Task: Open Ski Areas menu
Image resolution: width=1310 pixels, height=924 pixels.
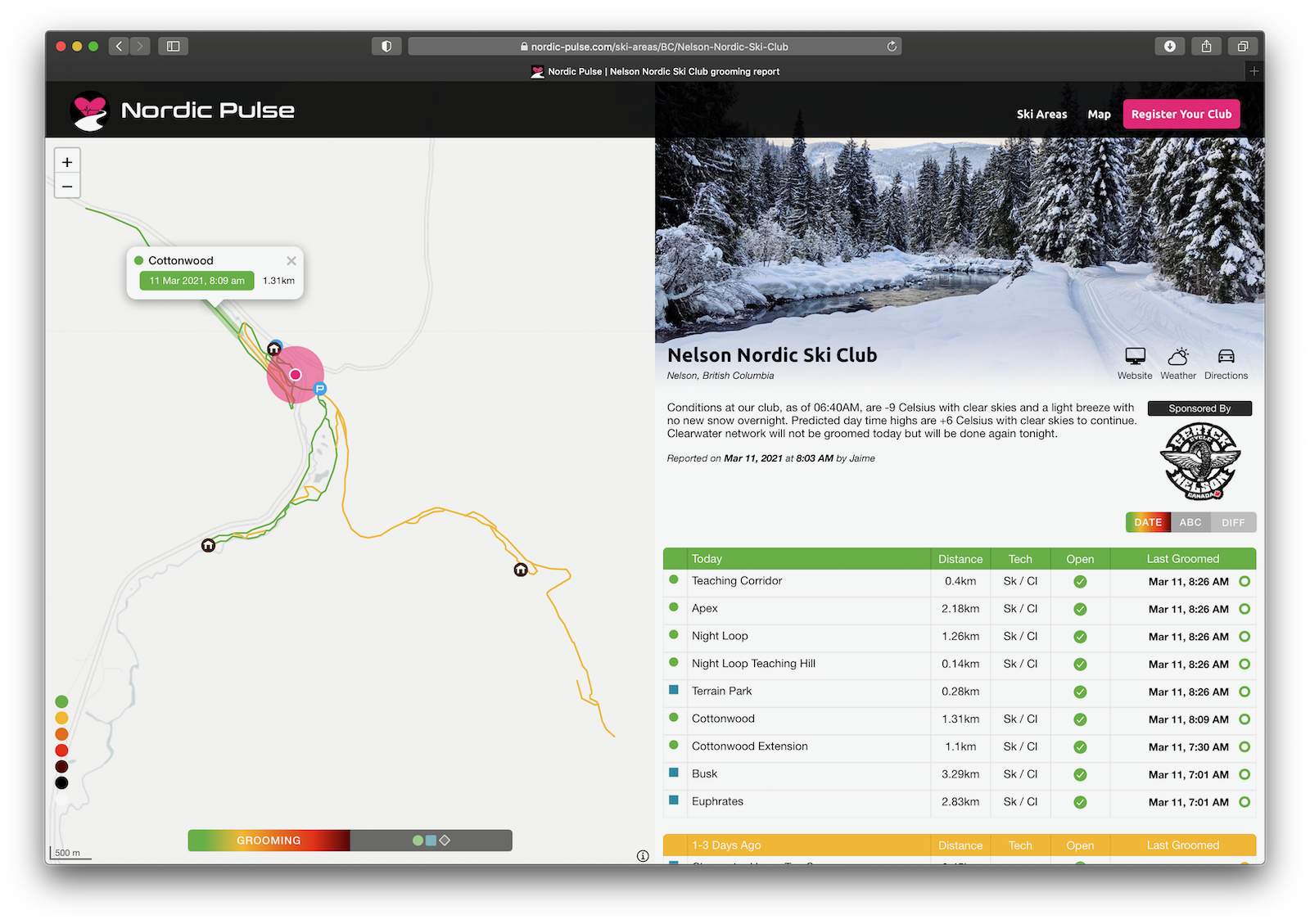Action: coord(1041,115)
